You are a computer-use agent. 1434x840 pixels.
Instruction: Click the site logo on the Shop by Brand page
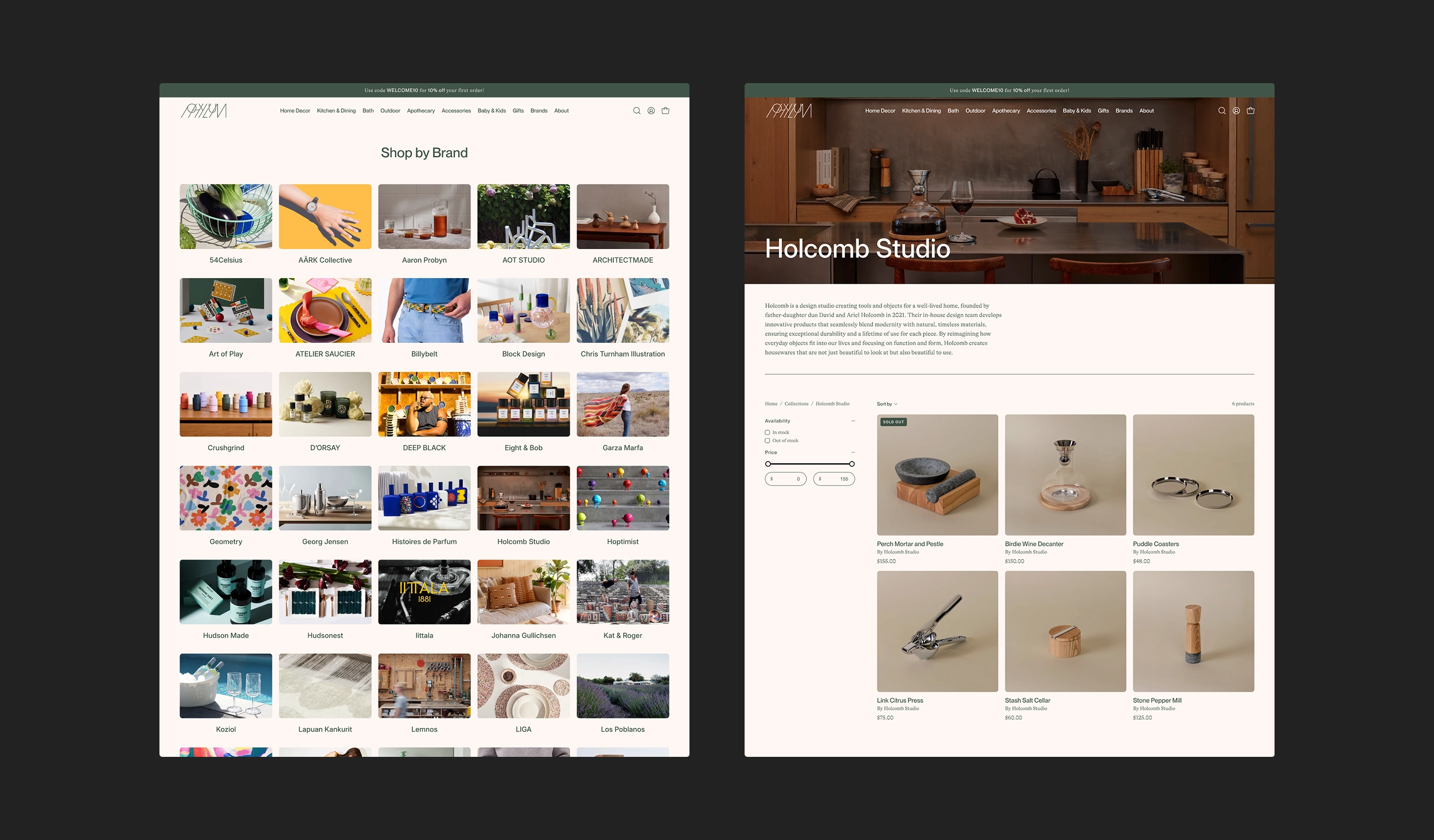(204, 111)
